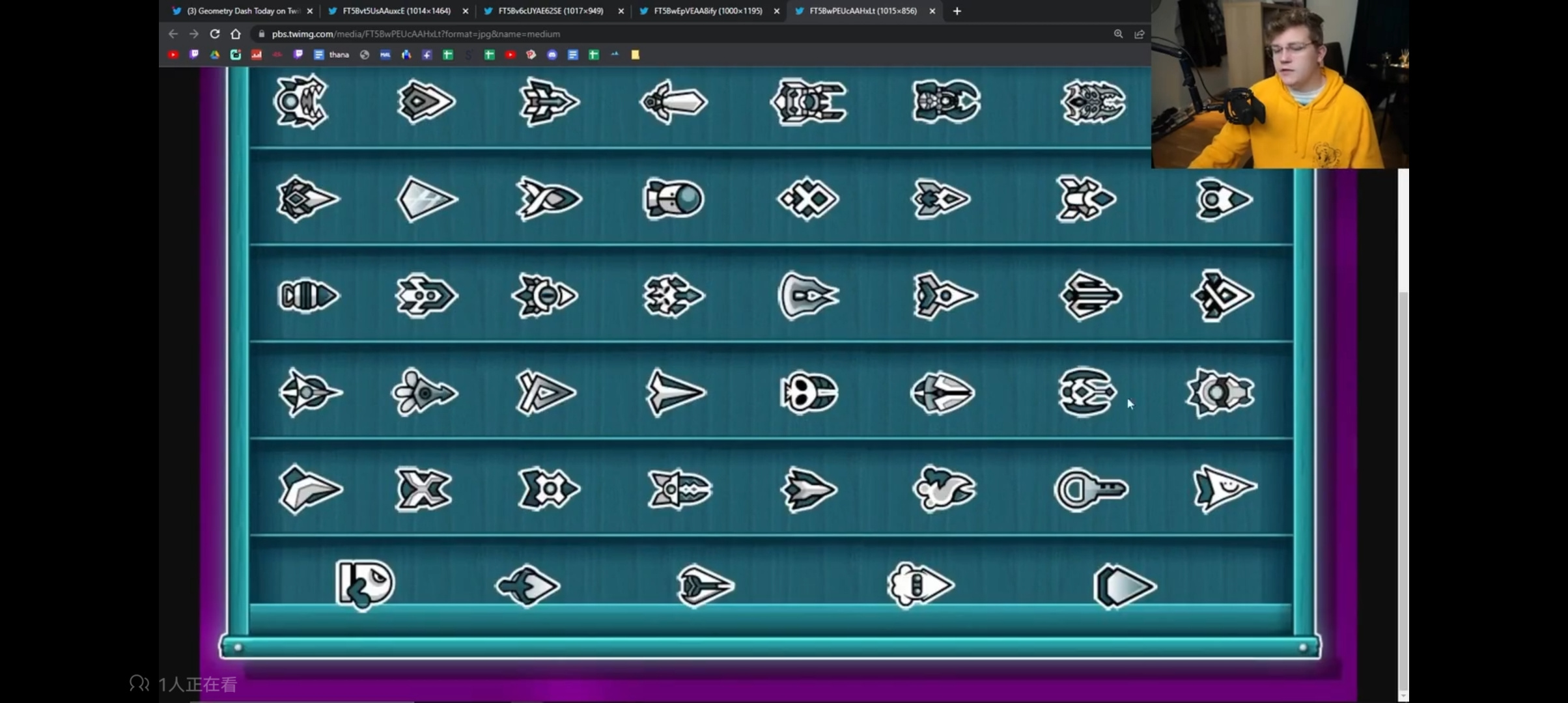The height and width of the screenshot is (703, 1568).
Task: Select the key-shaped ship icon
Action: coord(1091,489)
